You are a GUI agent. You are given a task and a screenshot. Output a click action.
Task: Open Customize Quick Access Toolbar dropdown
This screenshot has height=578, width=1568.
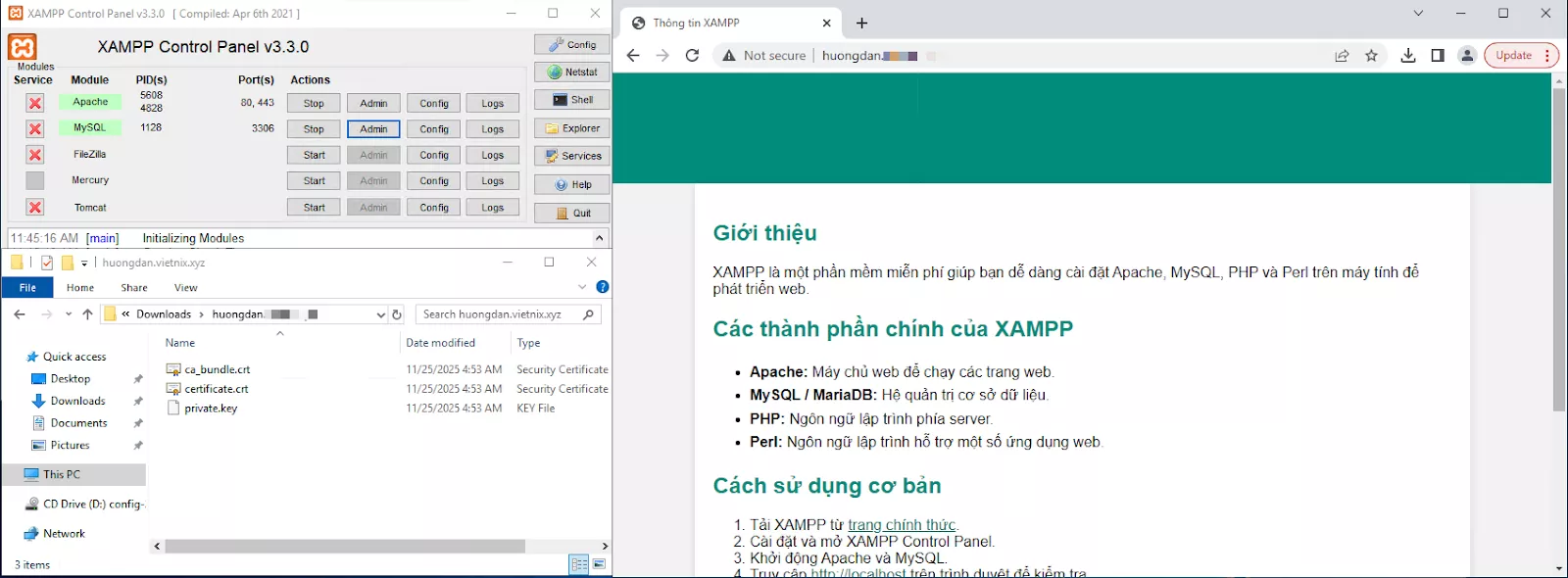84,263
